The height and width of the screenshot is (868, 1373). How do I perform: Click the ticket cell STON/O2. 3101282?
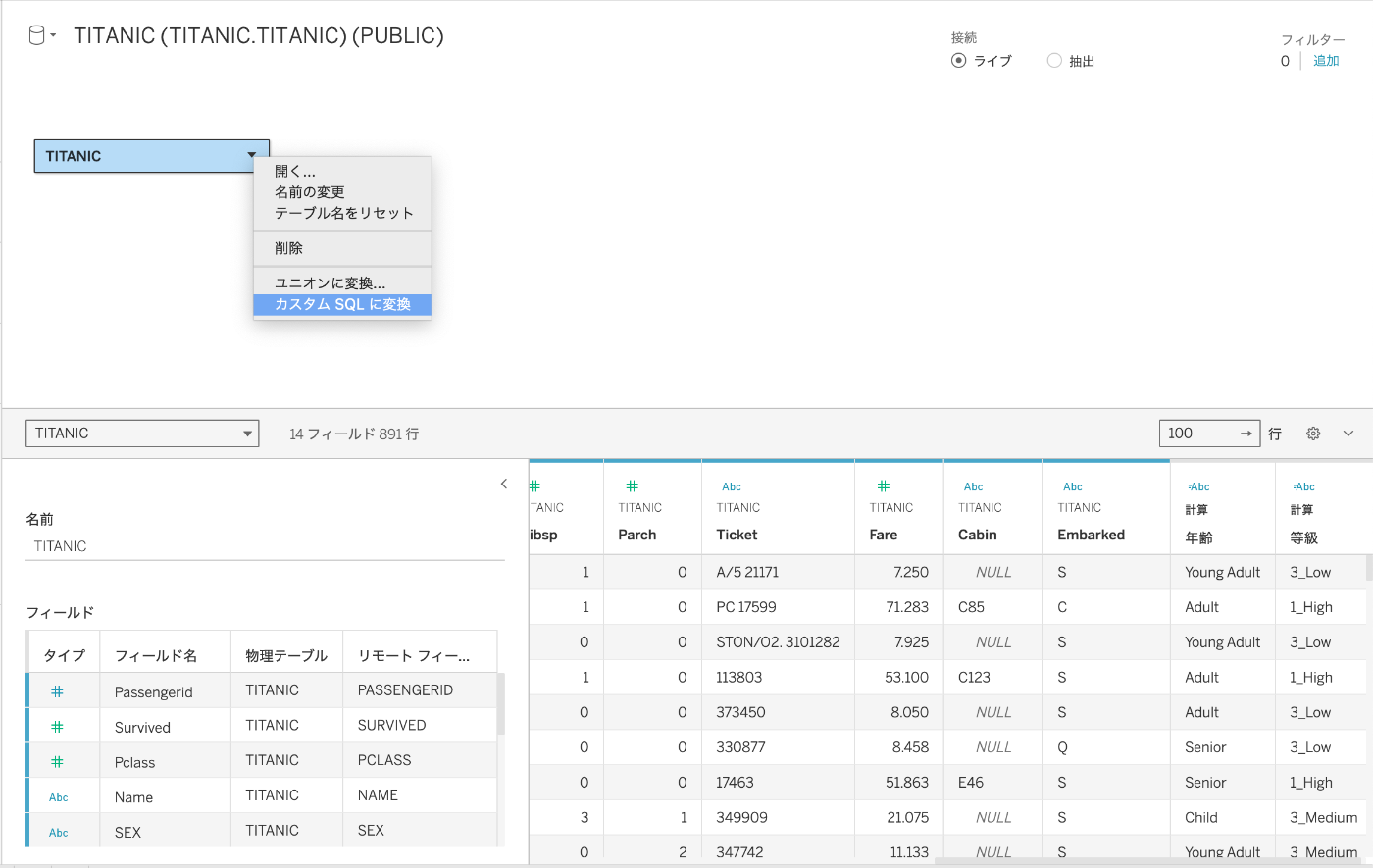[x=778, y=642]
